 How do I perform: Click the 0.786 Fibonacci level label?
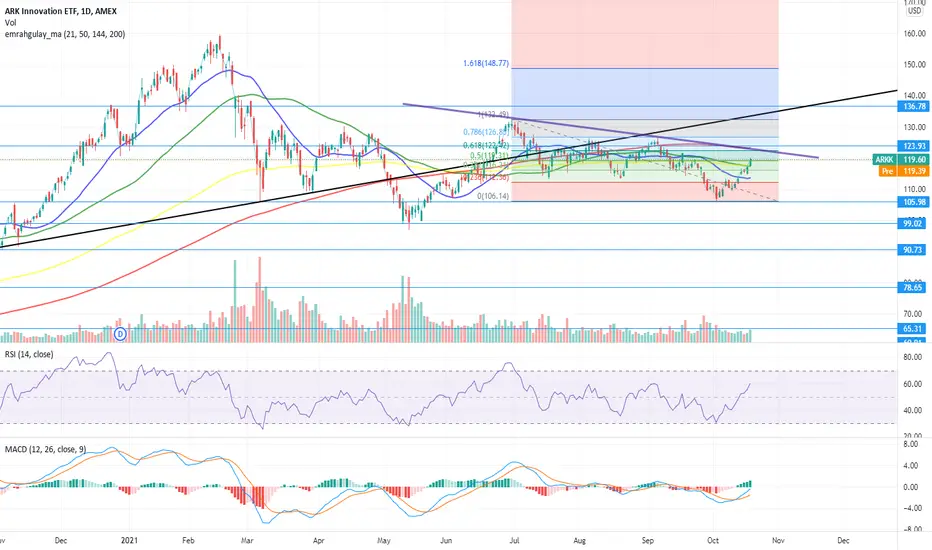[x=486, y=132]
